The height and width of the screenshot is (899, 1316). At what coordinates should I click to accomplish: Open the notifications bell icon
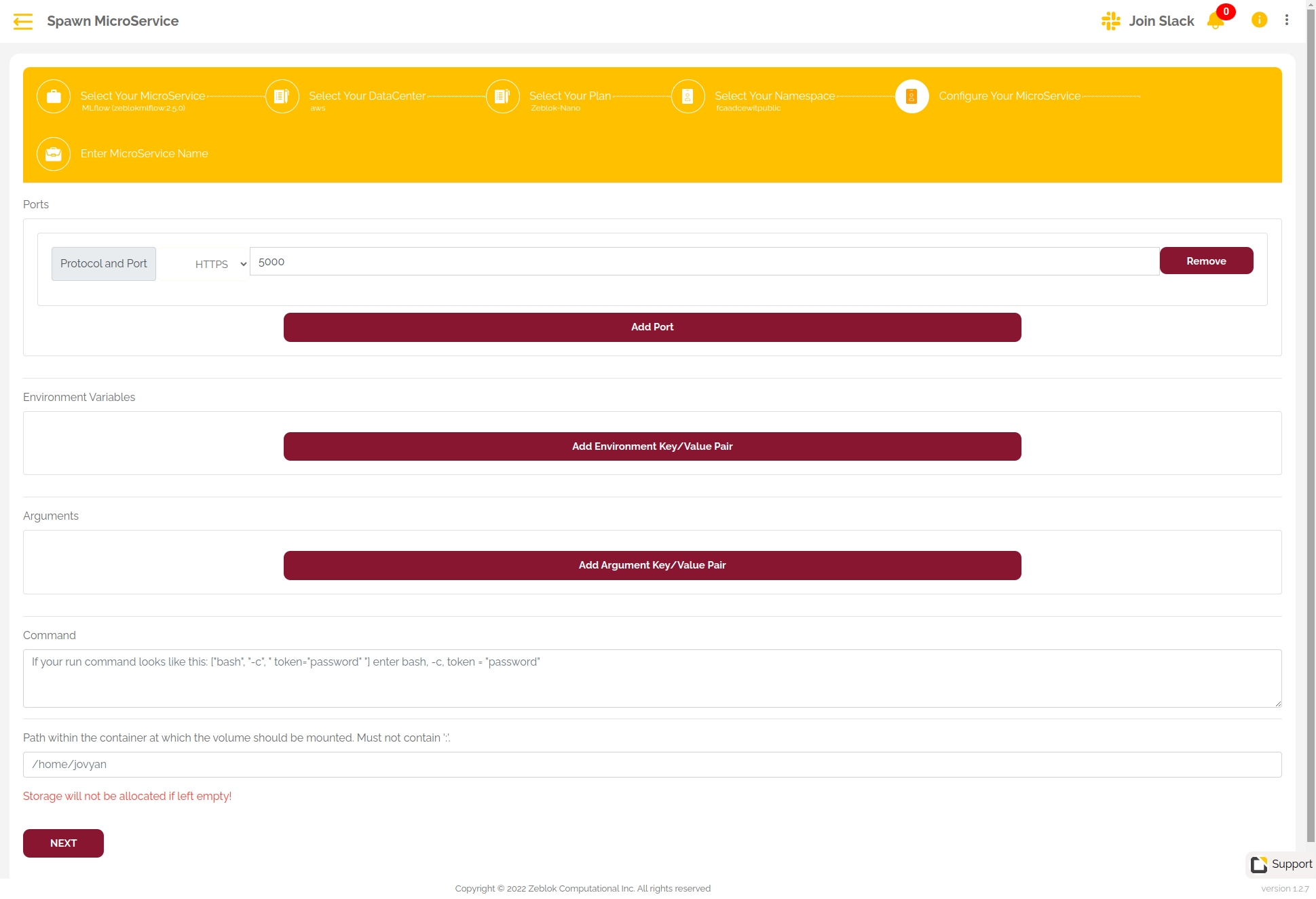1215,21
